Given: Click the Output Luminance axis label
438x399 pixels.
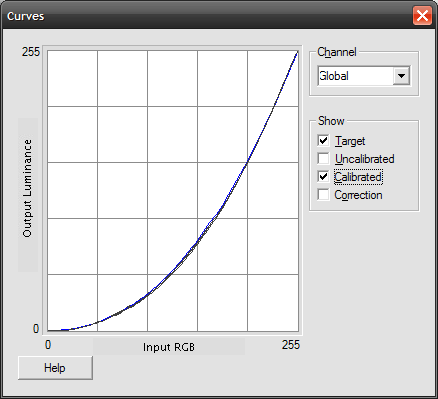Looking at the screenshot, I should 27,188.
